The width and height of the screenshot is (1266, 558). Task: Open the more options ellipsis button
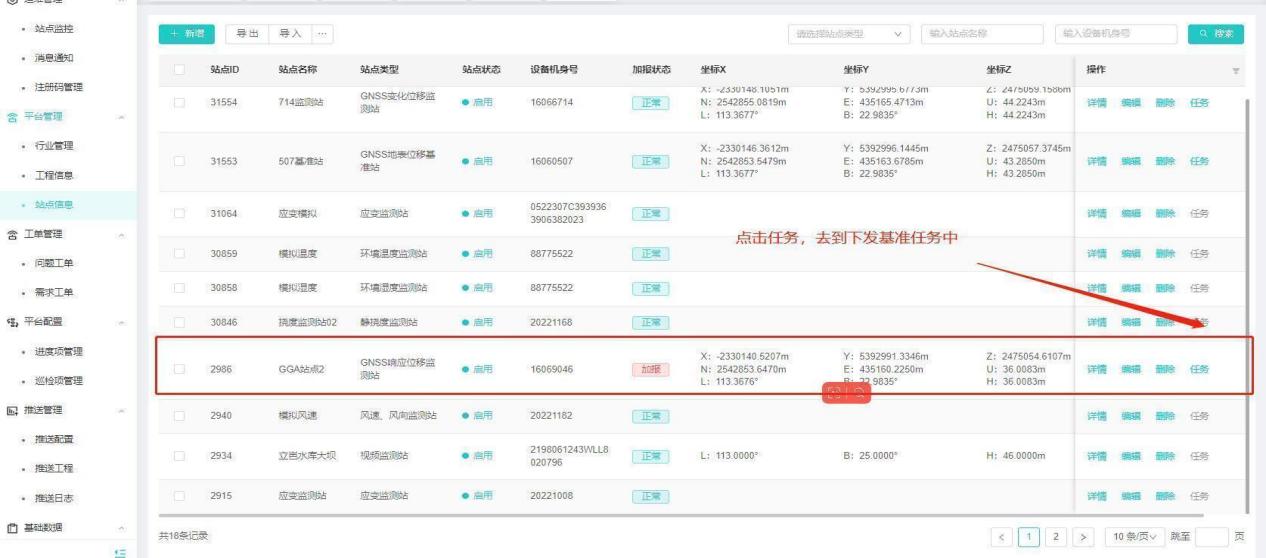point(321,34)
